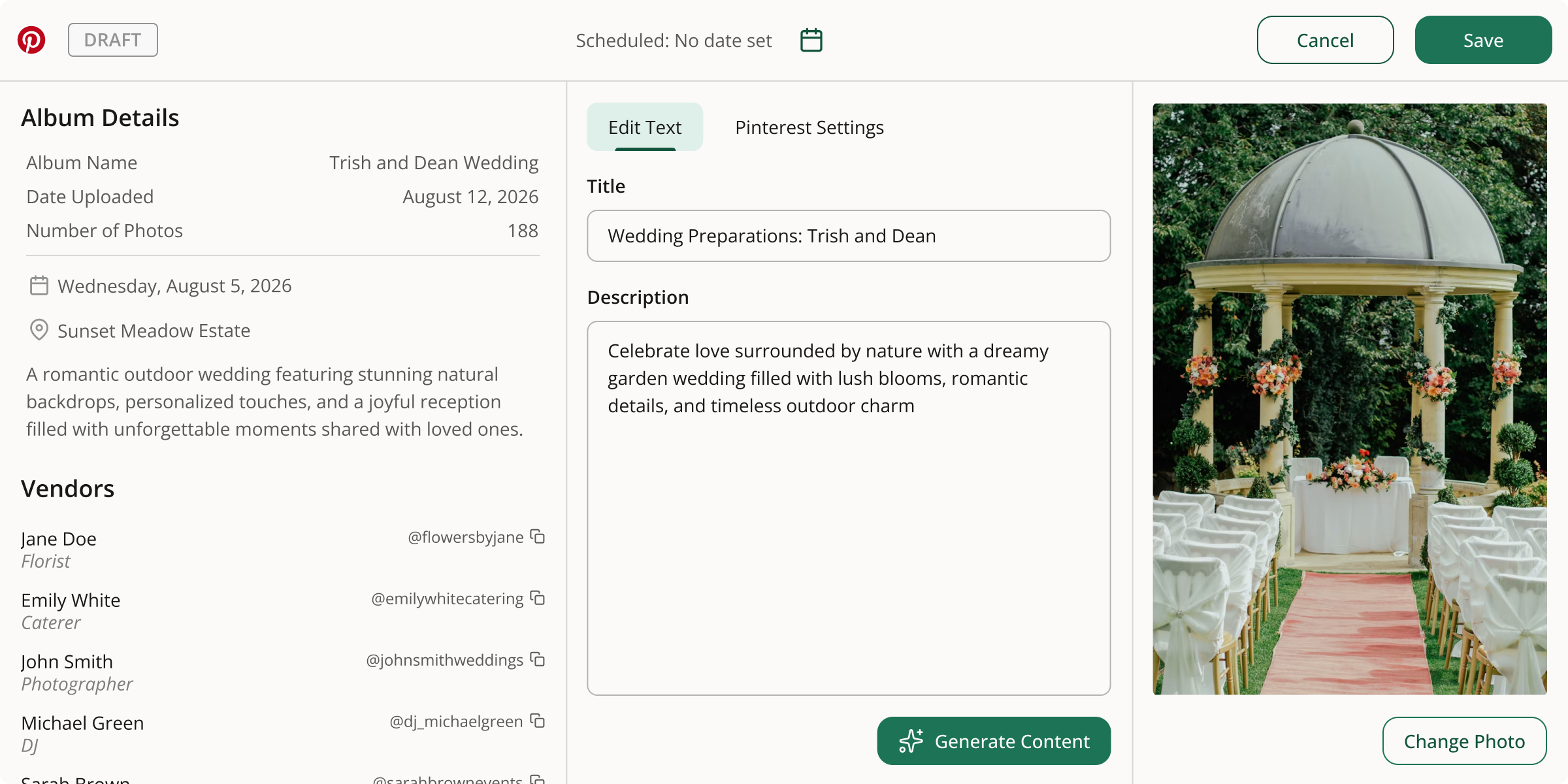Screen dimensions: 1568x784
Task: Click the photo count value '188'
Action: (x=523, y=231)
